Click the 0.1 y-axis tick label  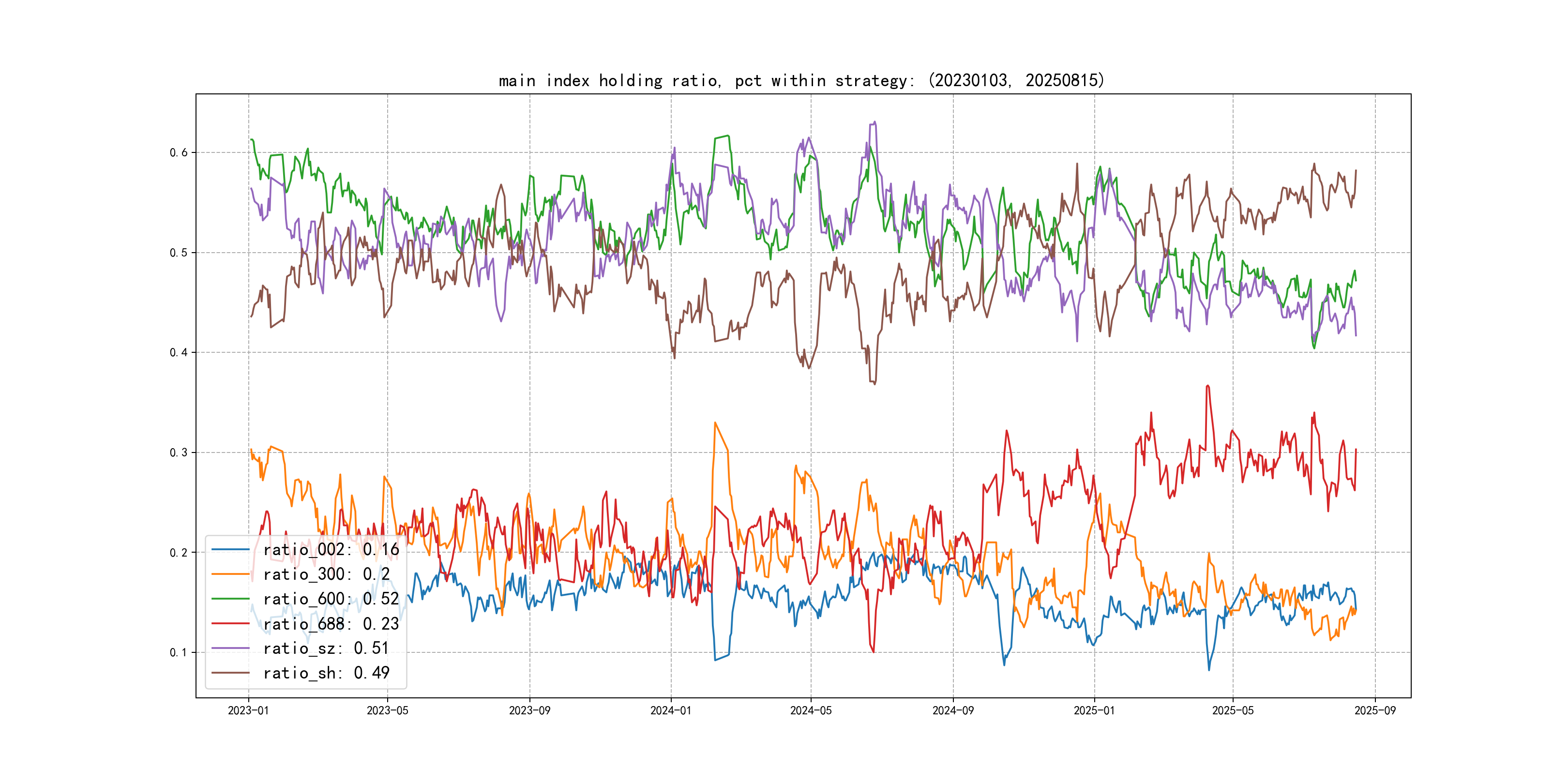point(179,652)
